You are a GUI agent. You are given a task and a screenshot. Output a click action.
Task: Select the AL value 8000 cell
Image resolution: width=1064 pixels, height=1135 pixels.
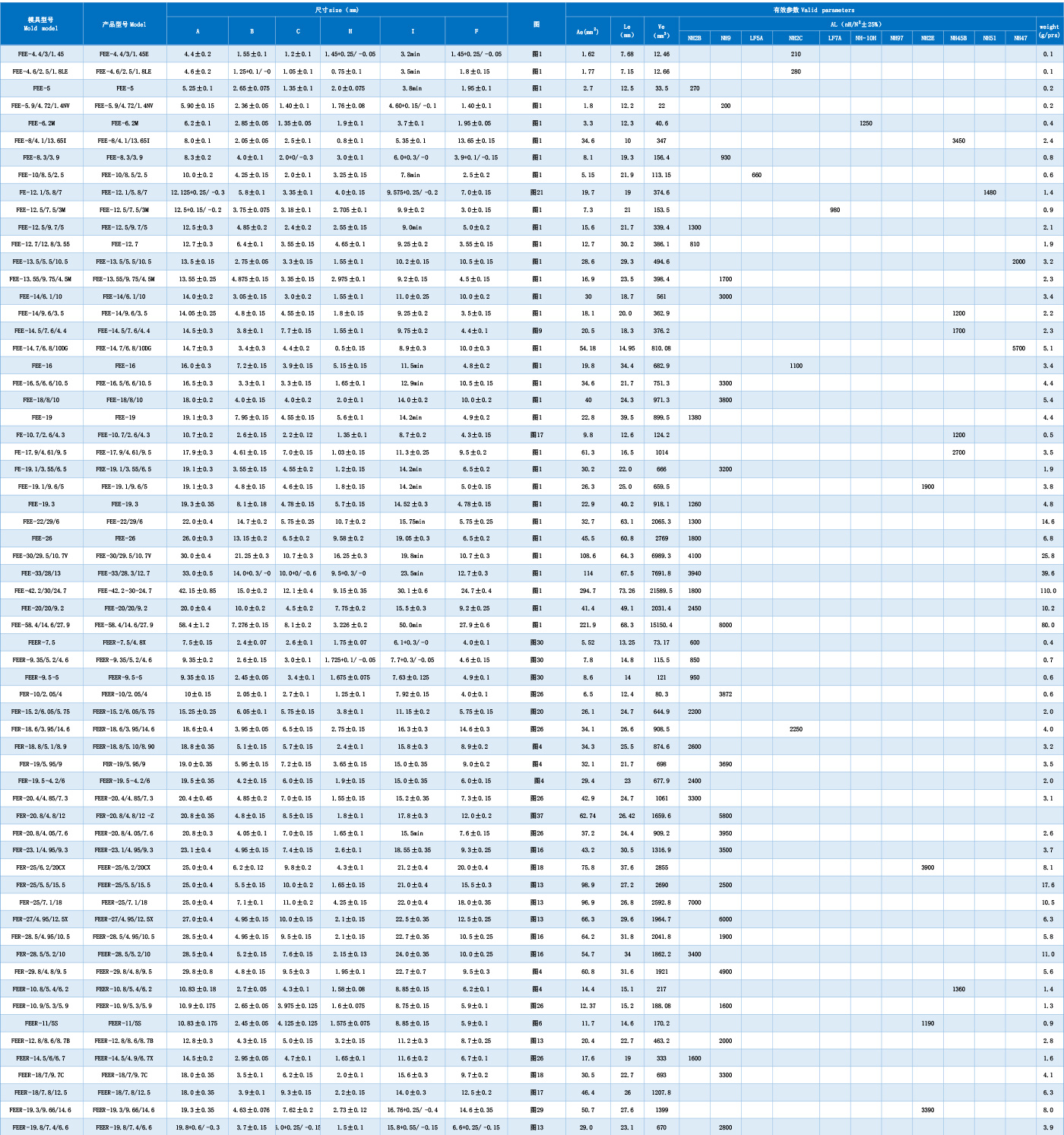click(x=725, y=625)
